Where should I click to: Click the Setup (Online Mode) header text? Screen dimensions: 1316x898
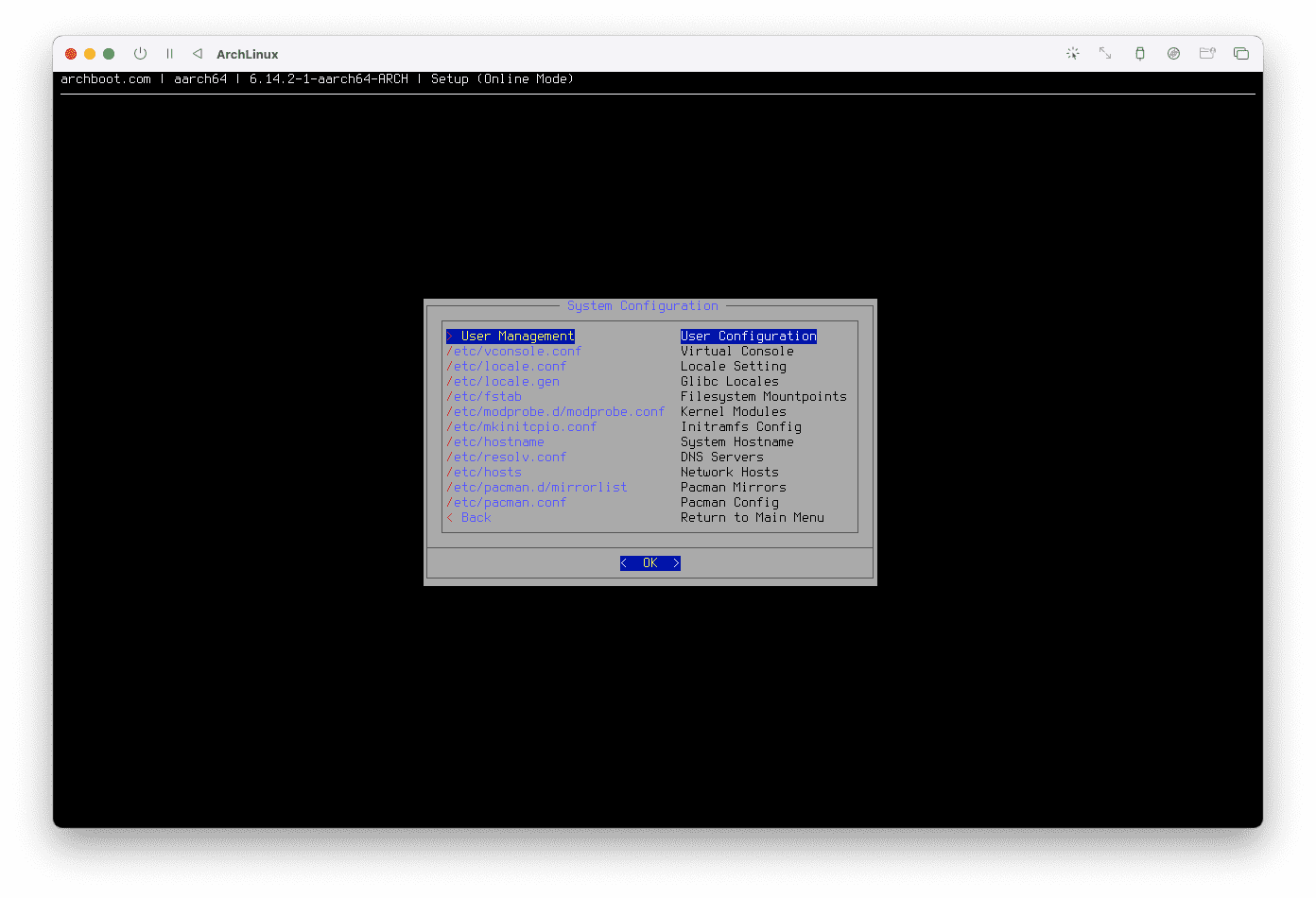point(503,79)
